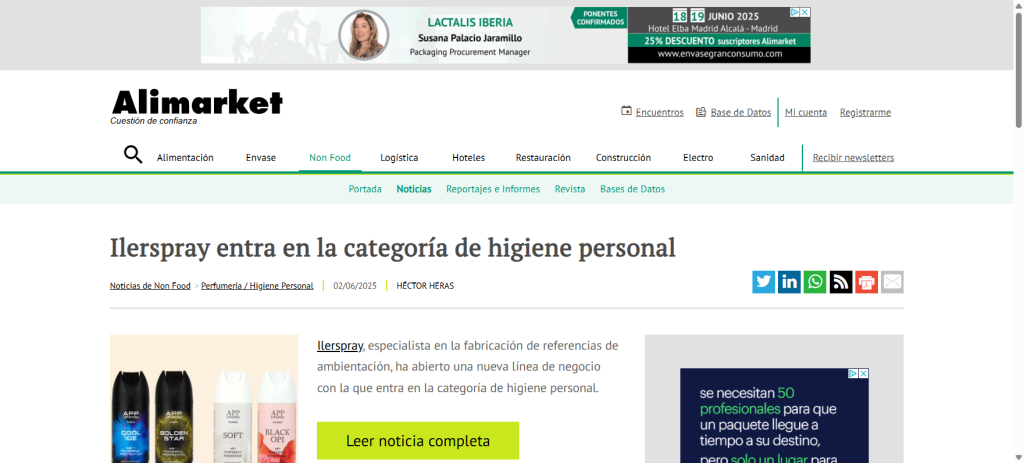
Task: Select the Non Food section
Action: pos(330,157)
